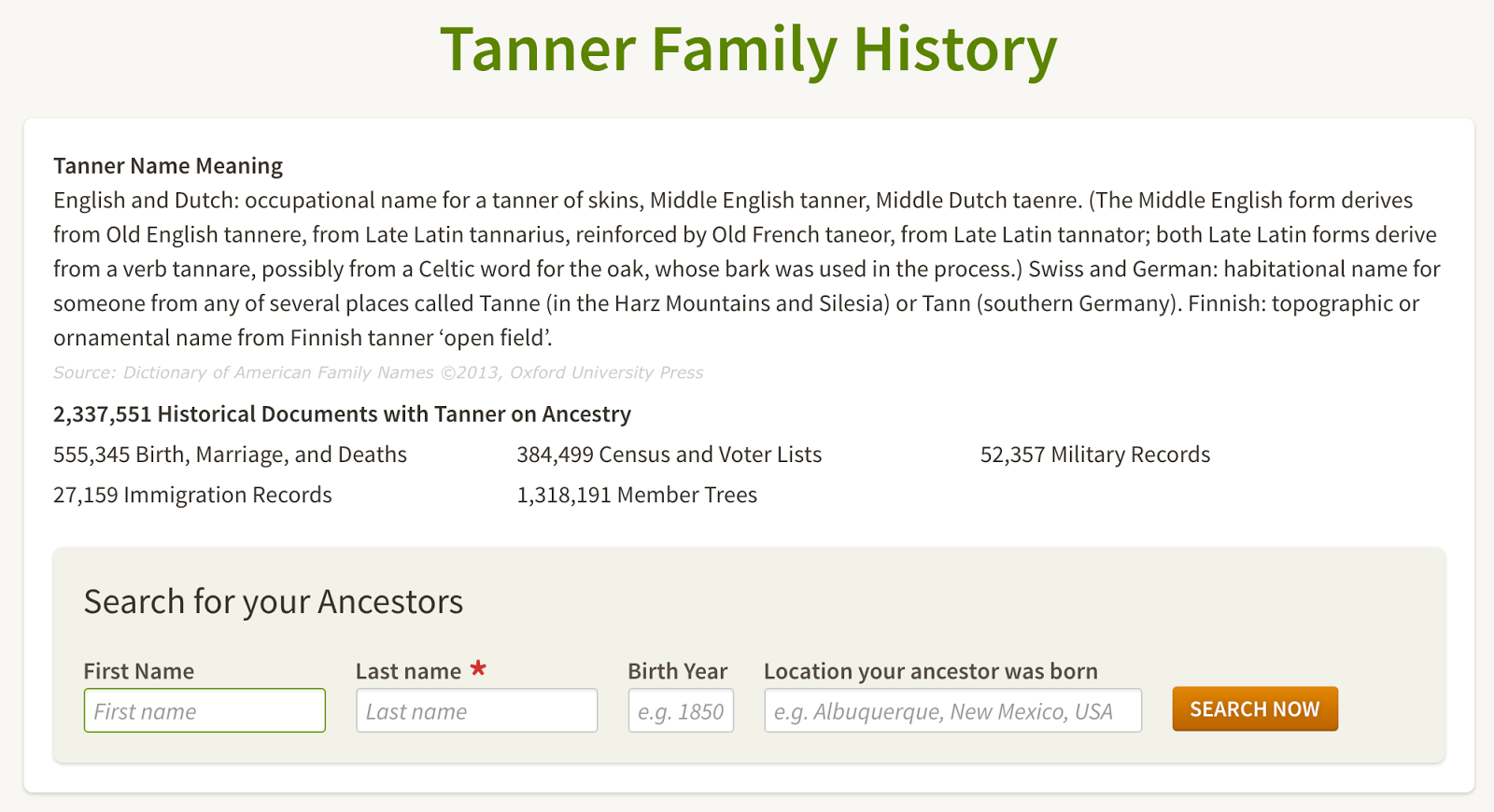Click the Search Now button
This screenshot has width=1494, height=812.
pyautogui.click(x=1254, y=708)
